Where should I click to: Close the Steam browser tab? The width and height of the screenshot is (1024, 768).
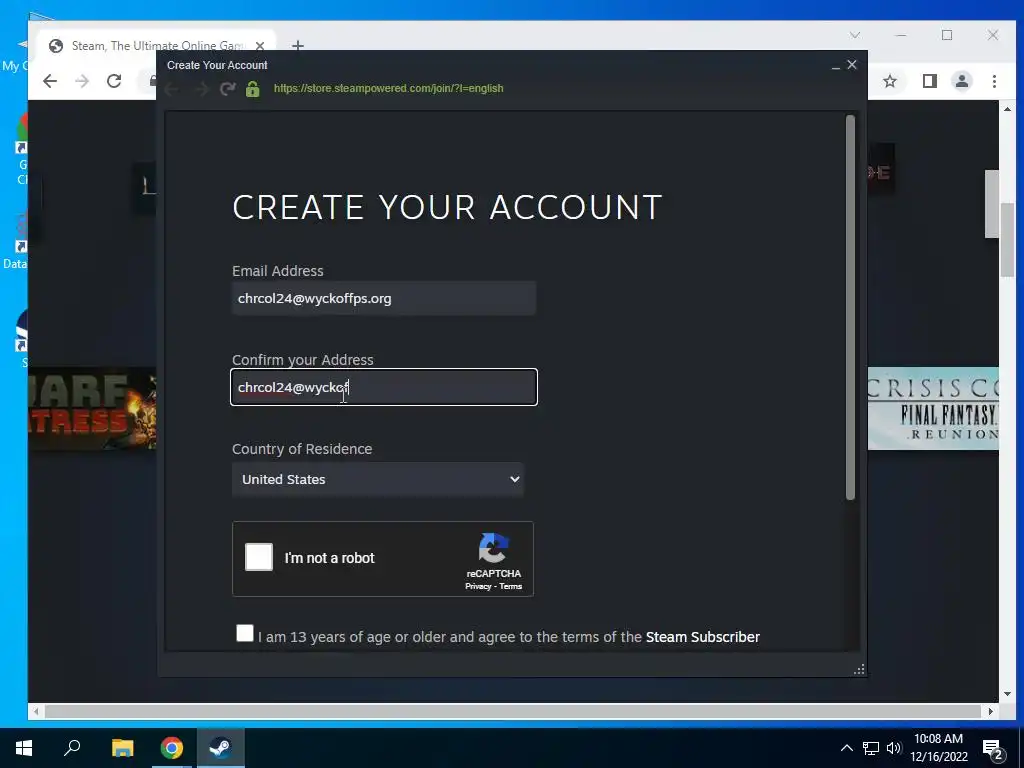point(260,46)
